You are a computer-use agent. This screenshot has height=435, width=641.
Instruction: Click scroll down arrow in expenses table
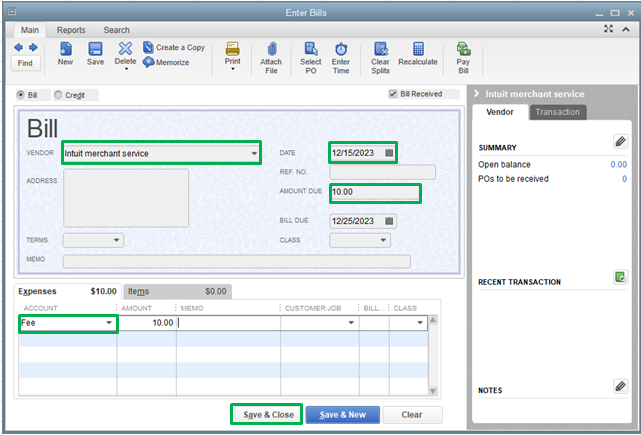(x=433, y=391)
